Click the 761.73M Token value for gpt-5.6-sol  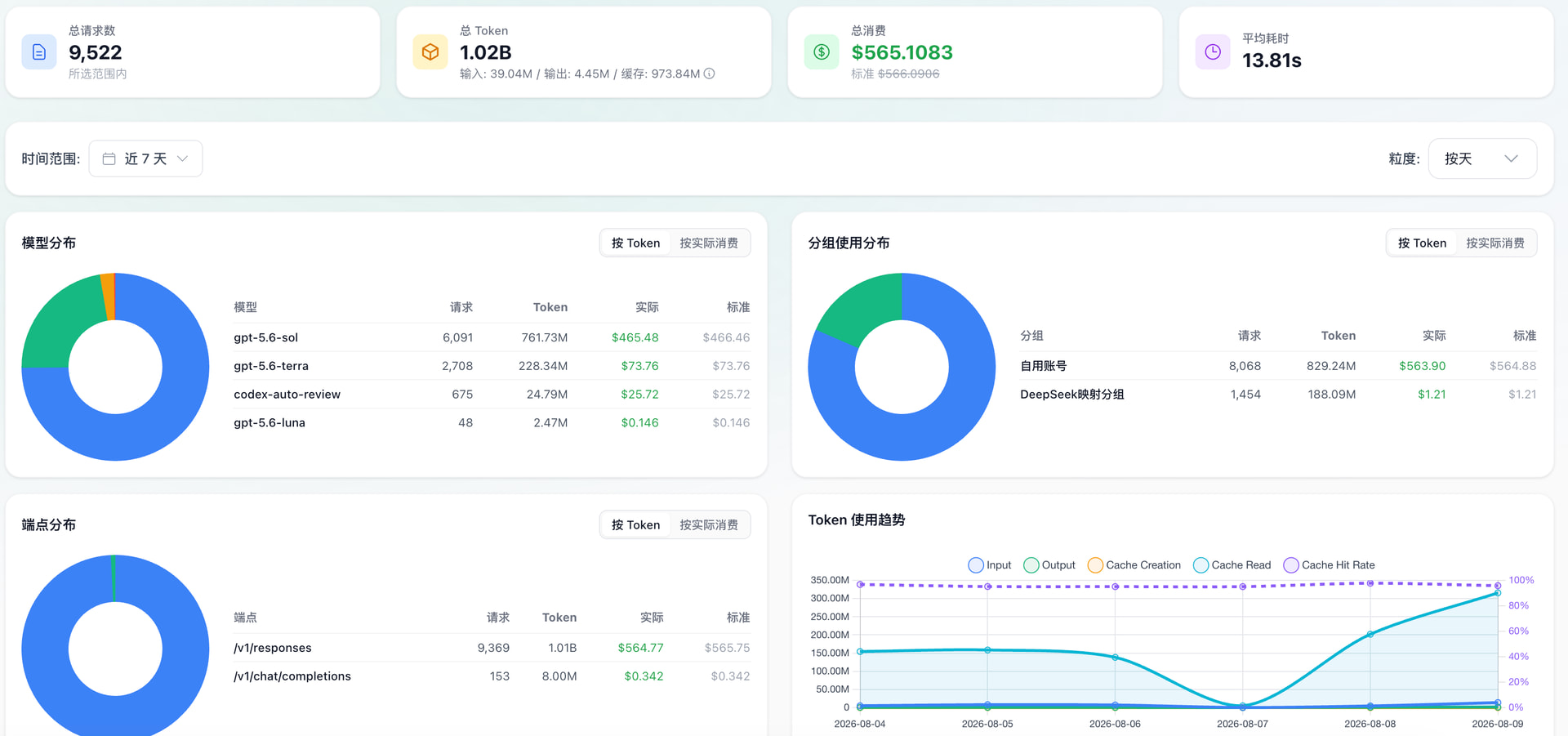point(545,337)
